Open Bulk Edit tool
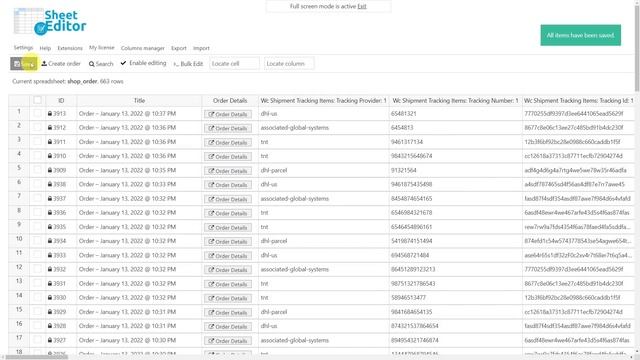 [x=188, y=64]
